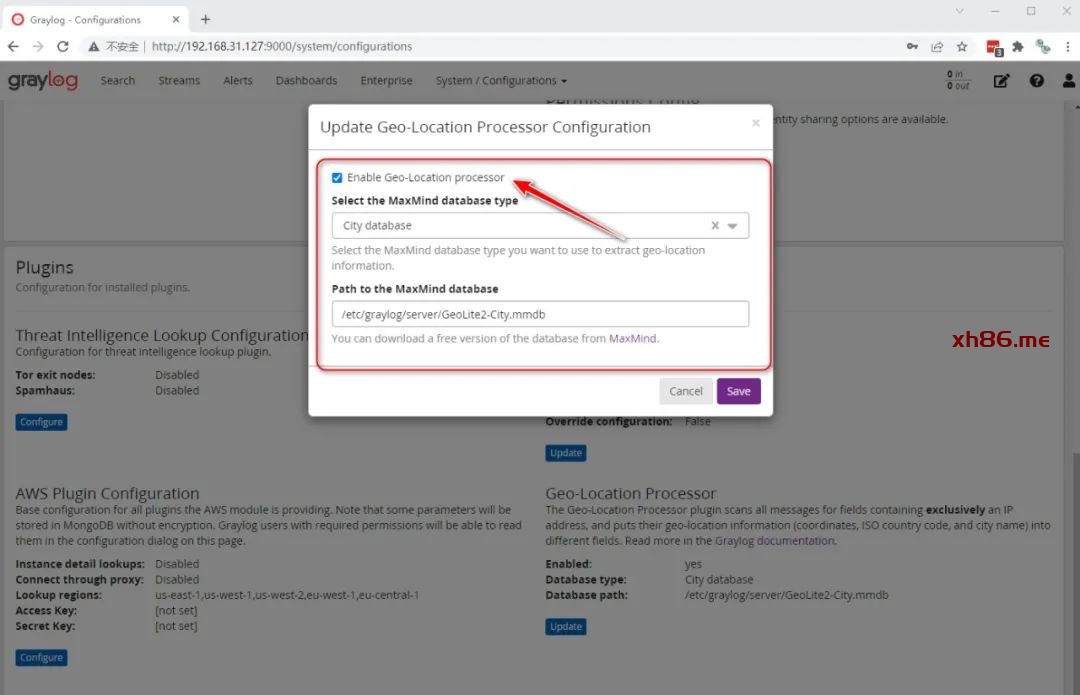Bookmark this page with the star icon

[962, 46]
